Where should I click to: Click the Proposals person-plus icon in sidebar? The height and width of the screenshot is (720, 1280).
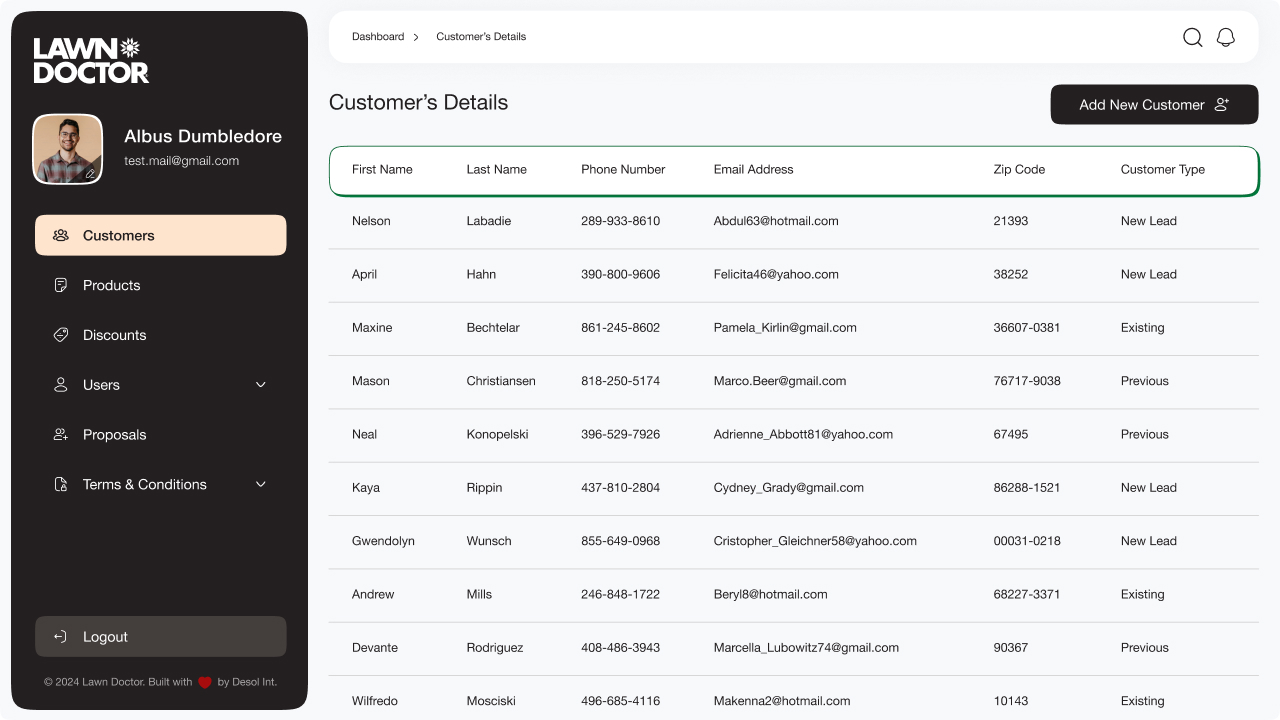(61, 435)
